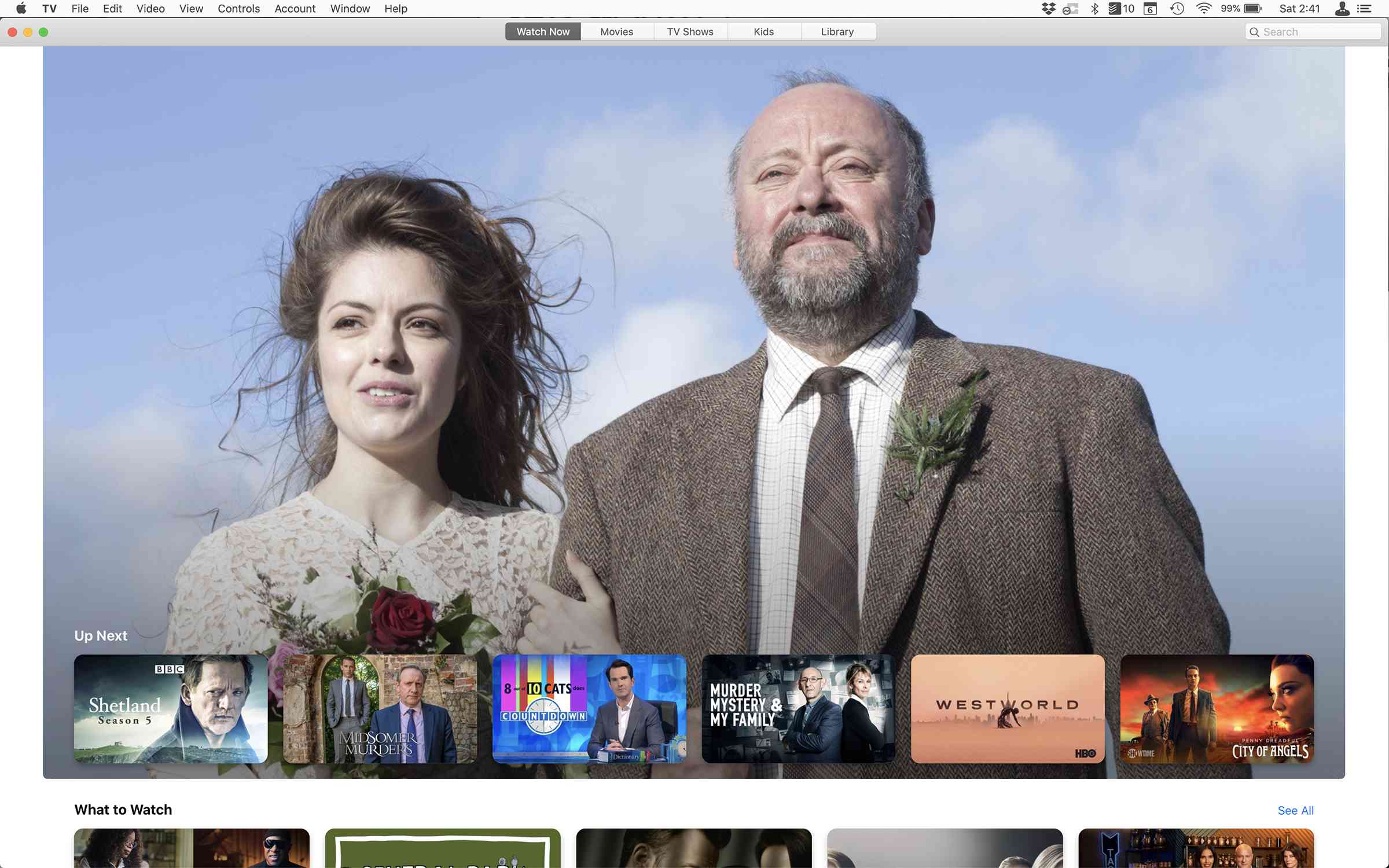Select the Movies tab
Image resolution: width=1389 pixels, height=868 pixels.
click(616, 31)
